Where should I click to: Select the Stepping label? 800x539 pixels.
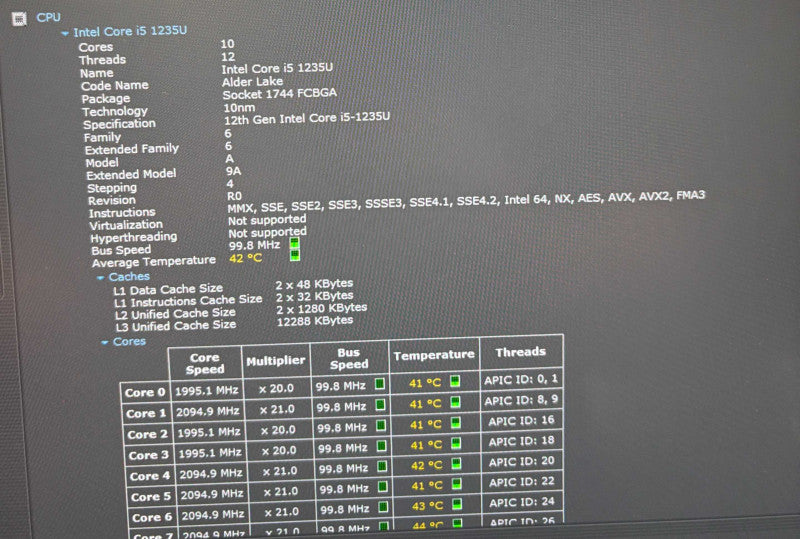coord(112,188)
